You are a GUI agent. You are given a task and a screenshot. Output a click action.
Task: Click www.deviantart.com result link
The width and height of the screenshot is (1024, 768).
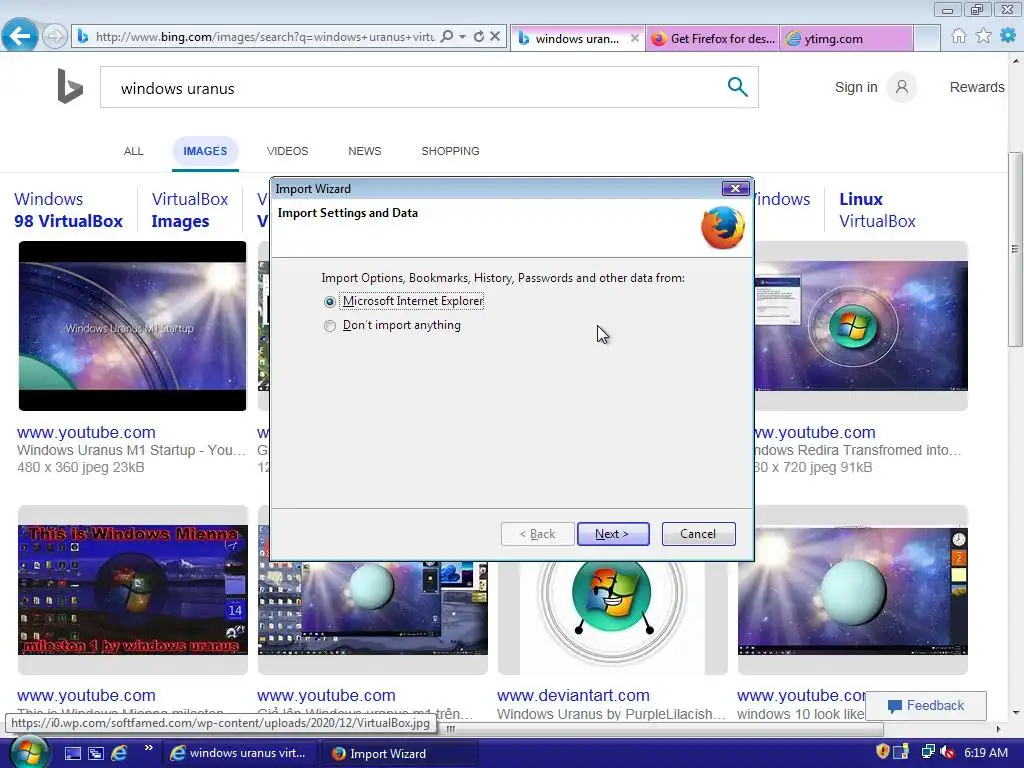pyautogui.click(x=573, y=696)
